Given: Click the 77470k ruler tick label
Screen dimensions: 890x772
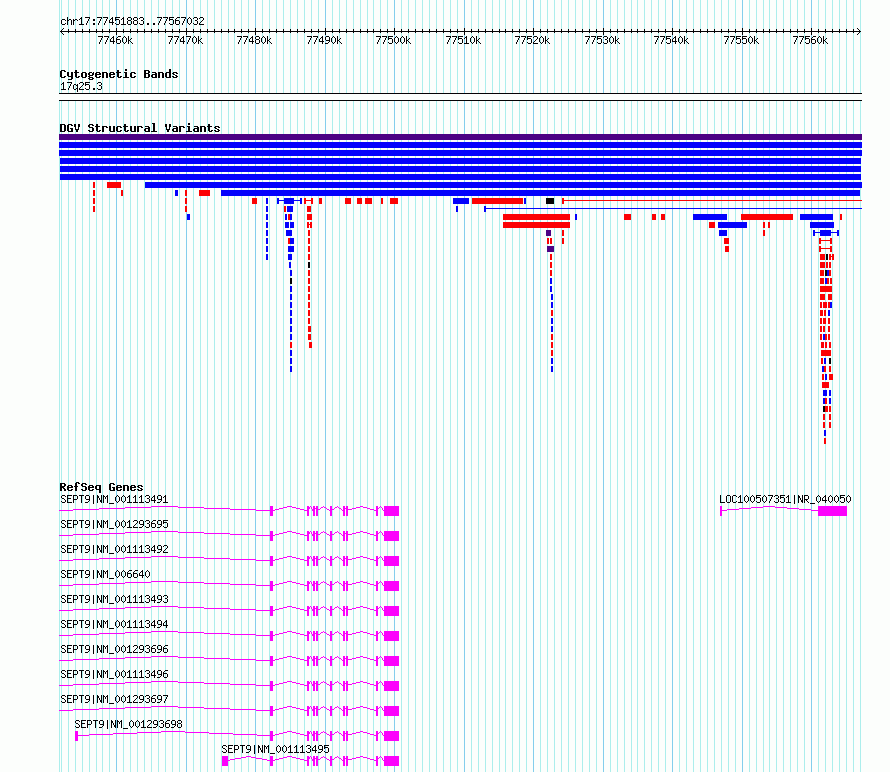Looking at the screenshot, I should pos(185,40).
